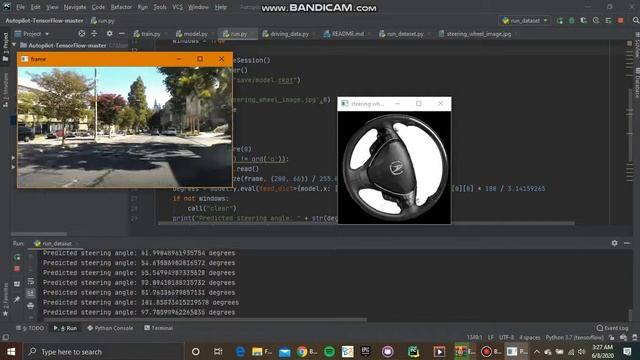640x360 pixels.
Task: Toggle Soft-Wrap icon in Run console
Action: (31, 282)
